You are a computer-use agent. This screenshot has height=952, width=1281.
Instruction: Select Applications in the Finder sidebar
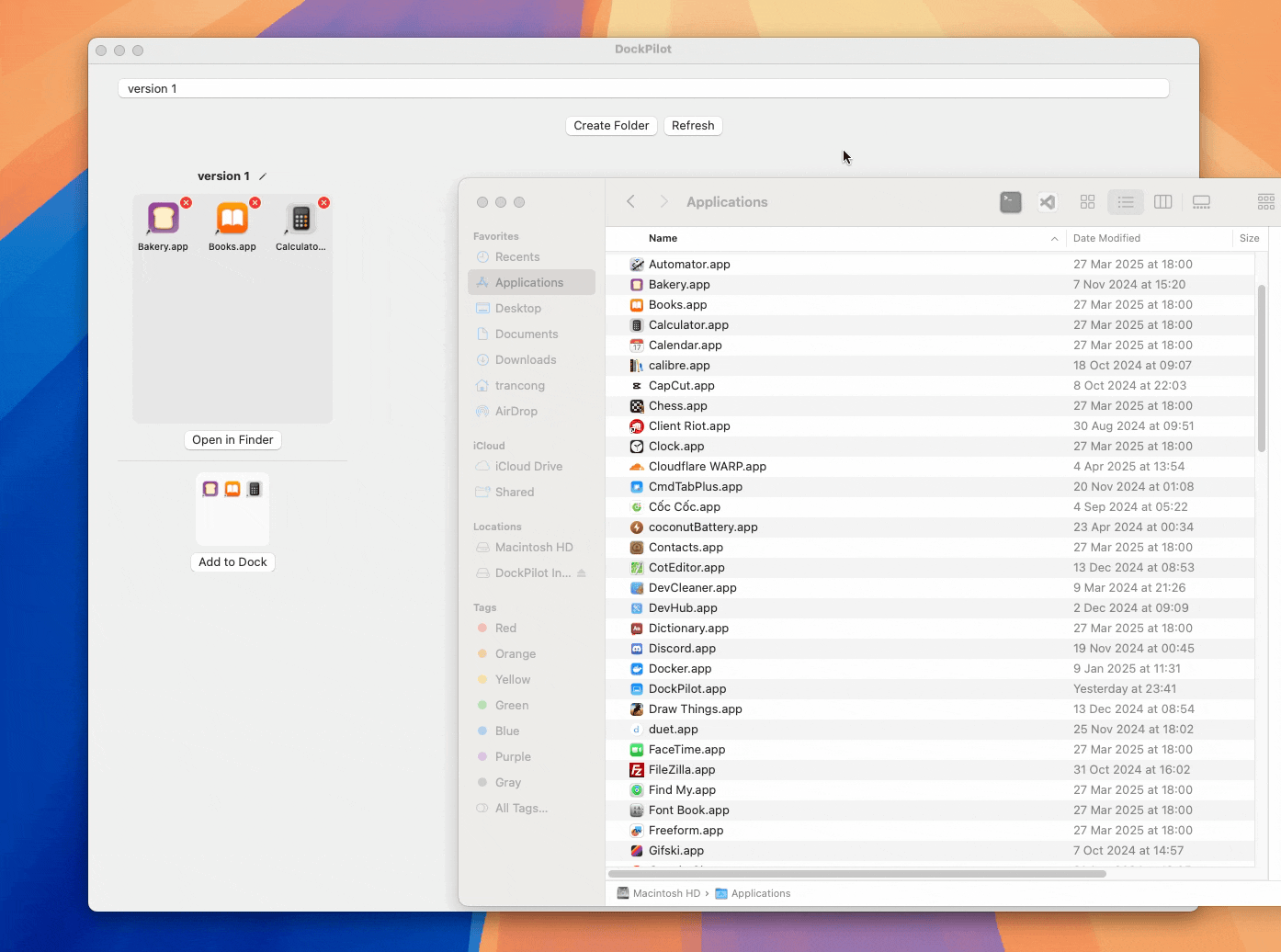click(x=531, y=283)
